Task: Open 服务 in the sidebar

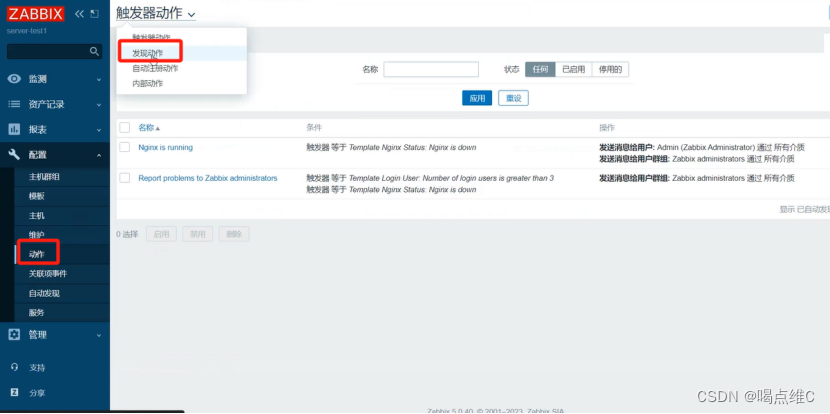Action: coord(37,312)
